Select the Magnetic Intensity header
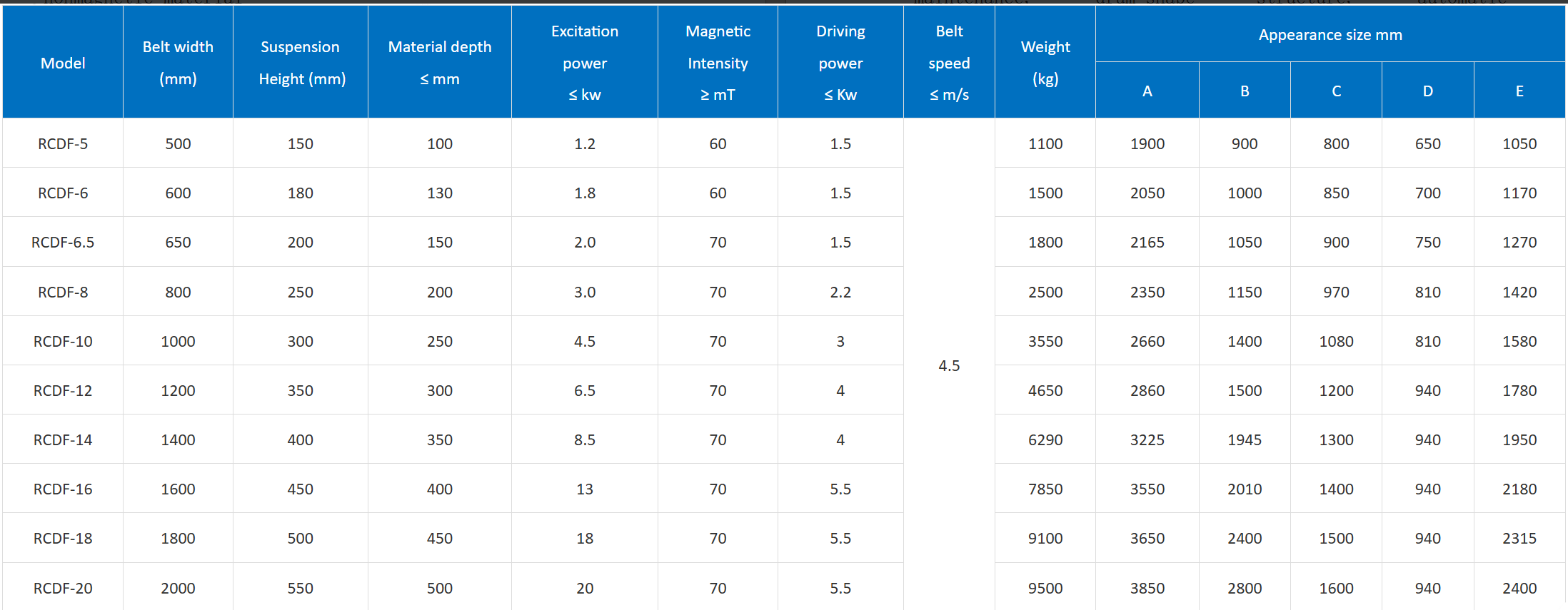This screenshot has height=610, width=1568. click(718, 63)
